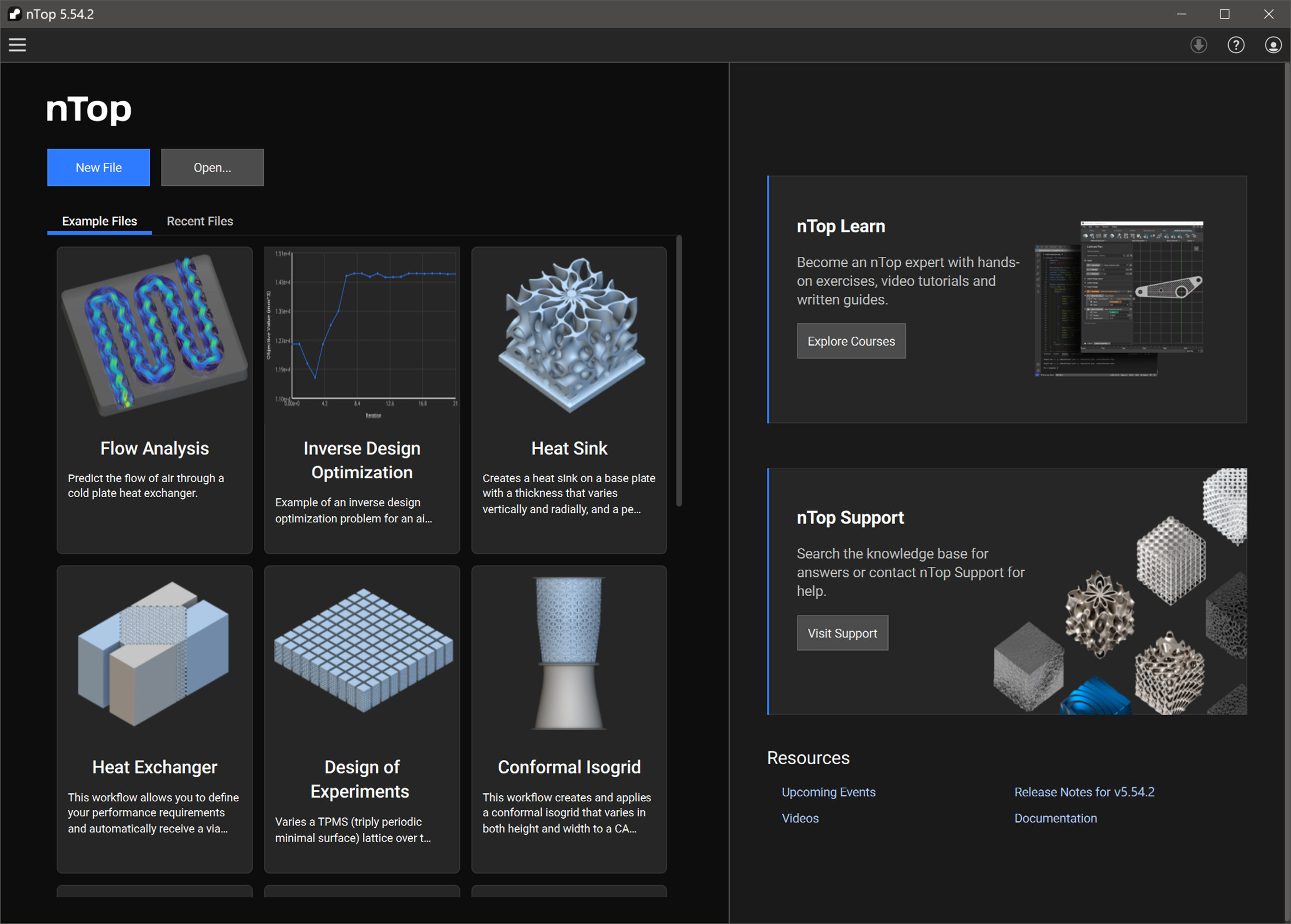Open the Documentation link

click(1055, 818)
